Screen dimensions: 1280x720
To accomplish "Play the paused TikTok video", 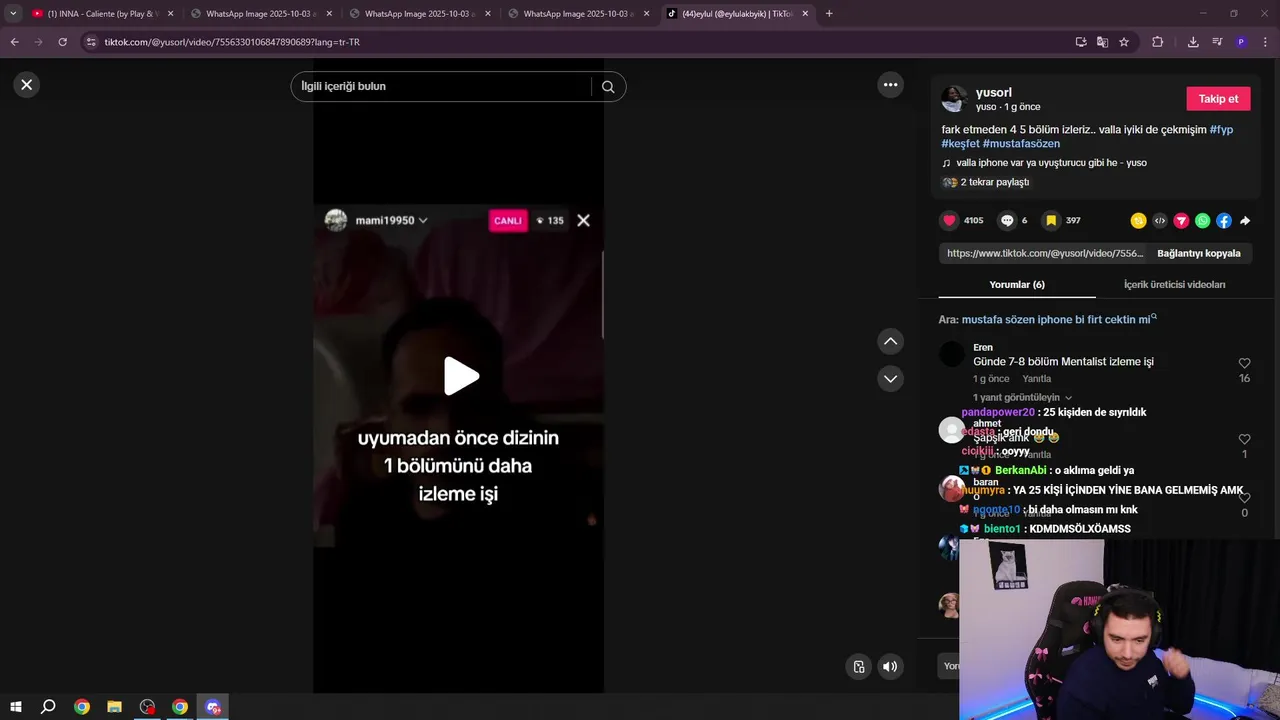I will (460, 376).
